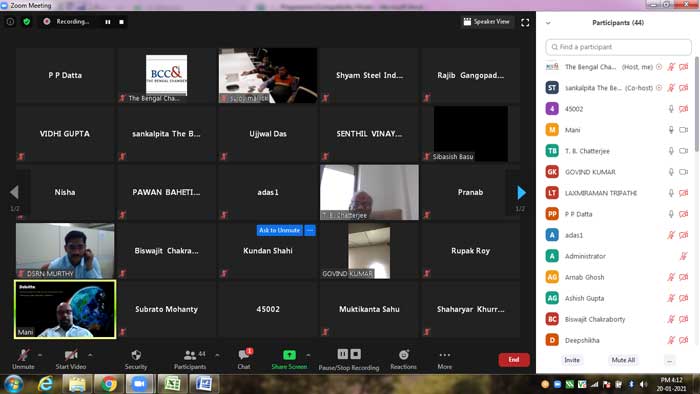This screenshot has height=394, width=700.
Task: Select Ashish Gupta in participants list
Action: [617, 298]
